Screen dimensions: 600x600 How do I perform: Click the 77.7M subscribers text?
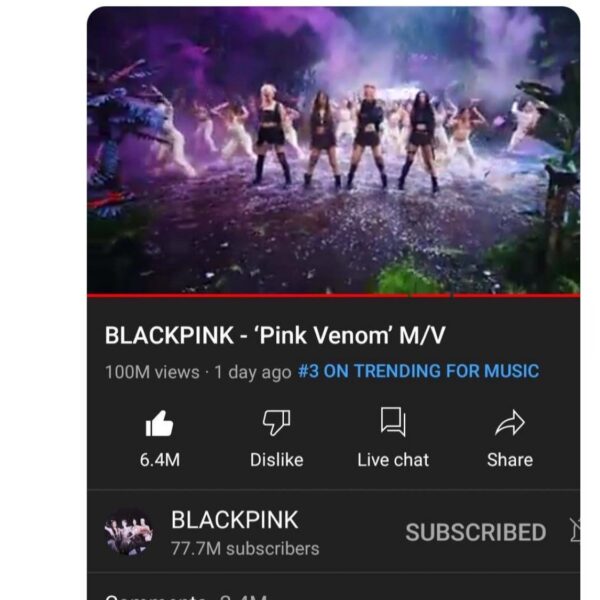pos(245,548)
